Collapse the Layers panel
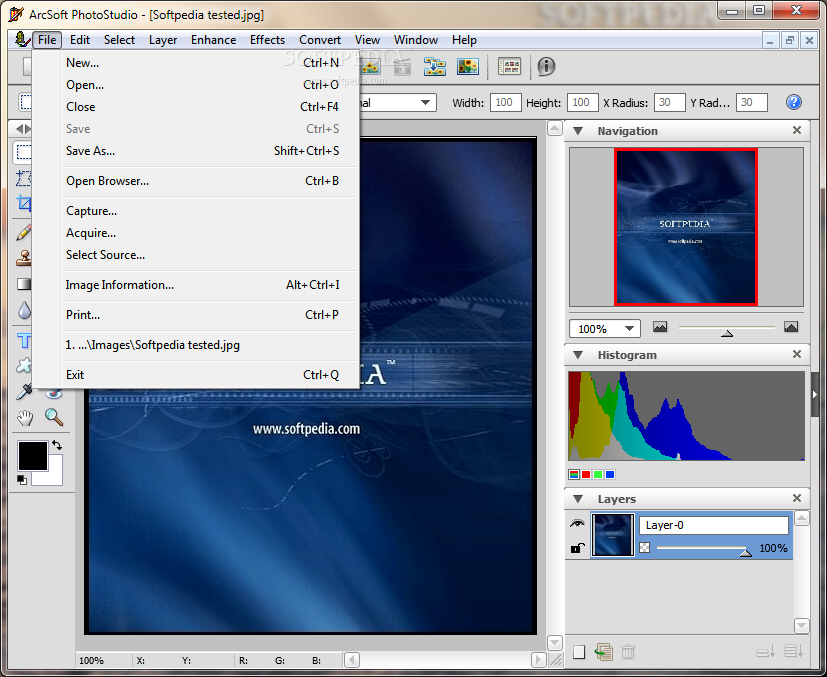This screenshot has width=827, height=677. [x=578, y=499]
